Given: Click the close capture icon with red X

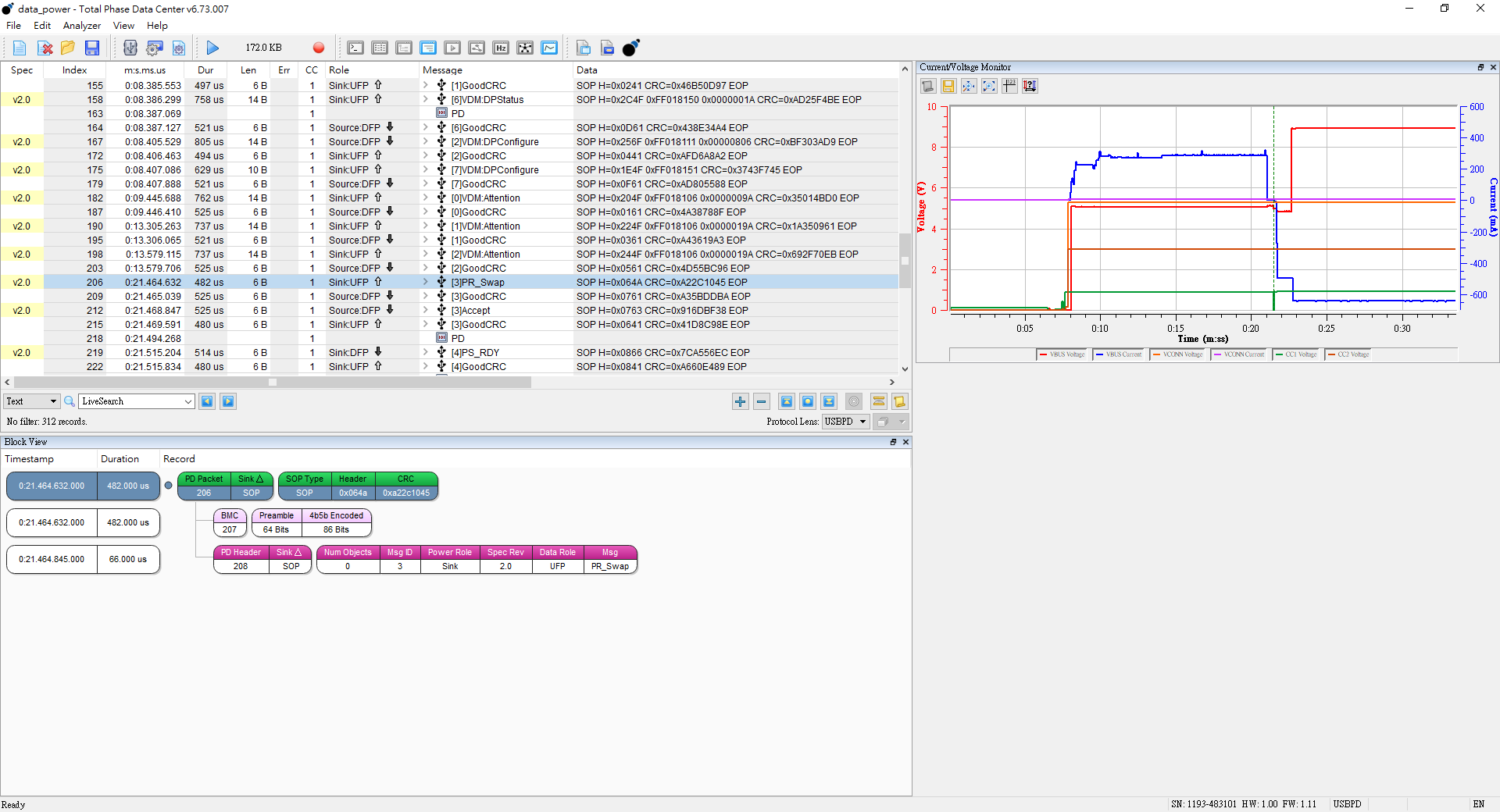Looking at the screenshot, I should (45, 48).
